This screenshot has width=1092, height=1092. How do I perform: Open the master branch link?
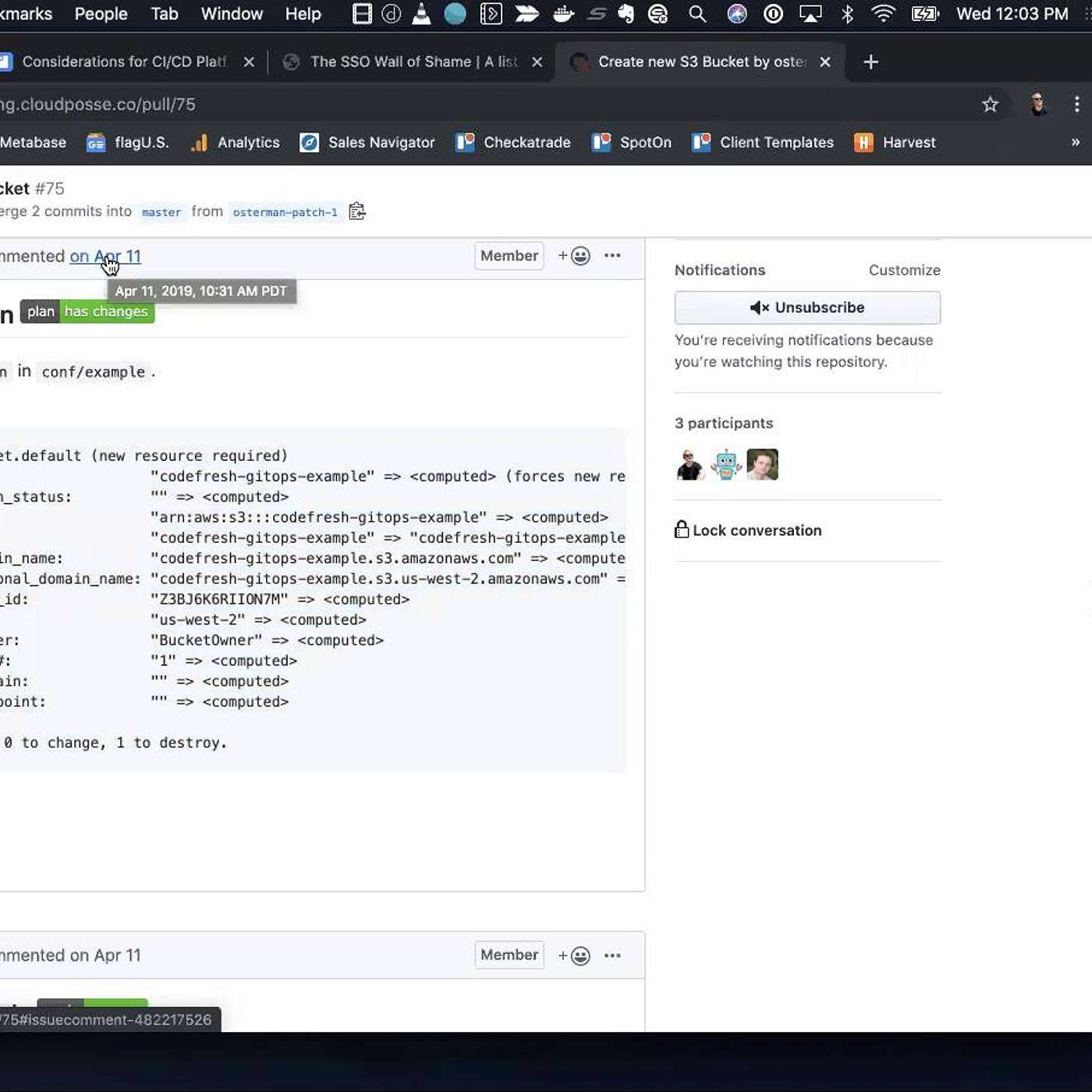click(161, 212)
